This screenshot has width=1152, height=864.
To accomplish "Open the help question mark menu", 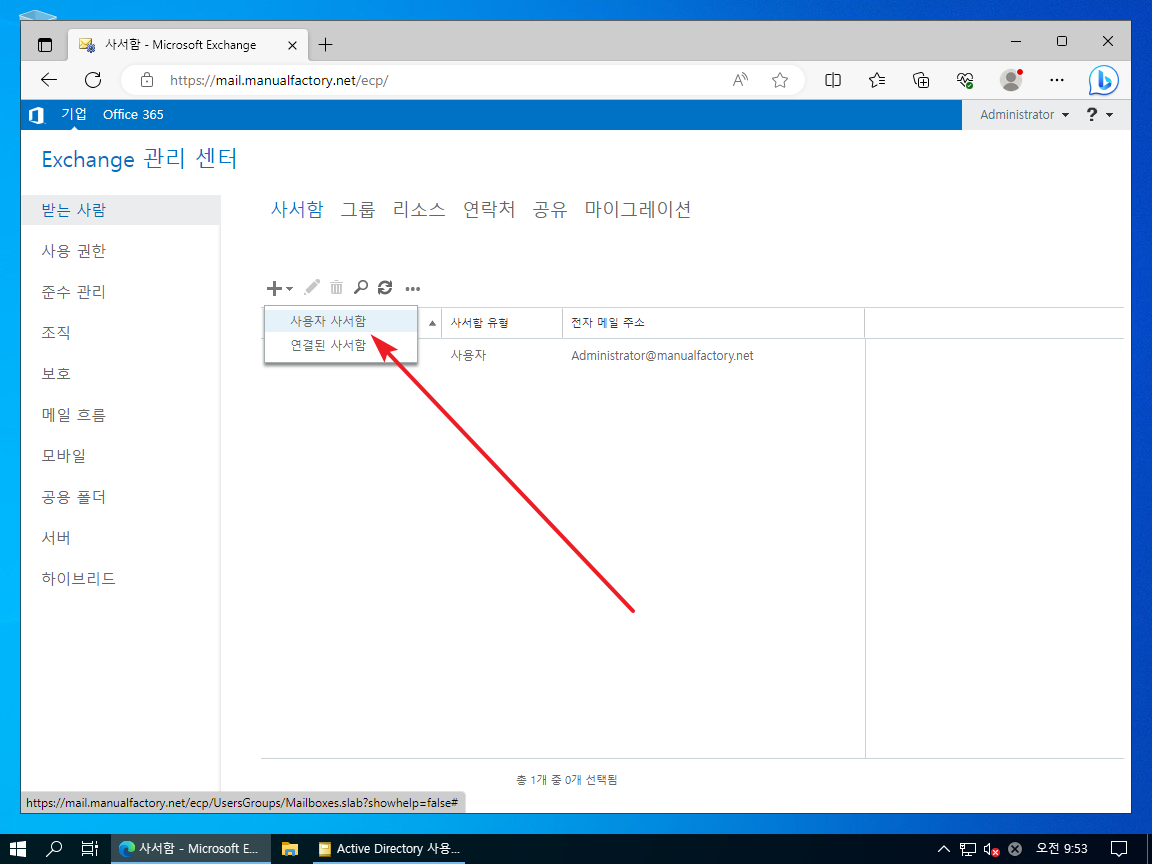I will click(1099, 115).
